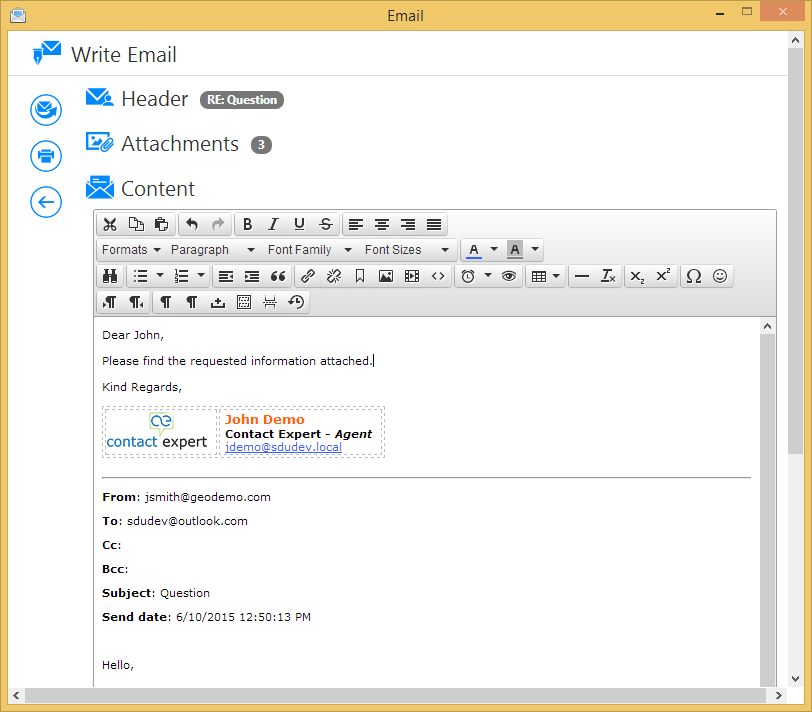Open the Formats dropdown
This screenshot has width=812, height=712.
click(130, 250)
